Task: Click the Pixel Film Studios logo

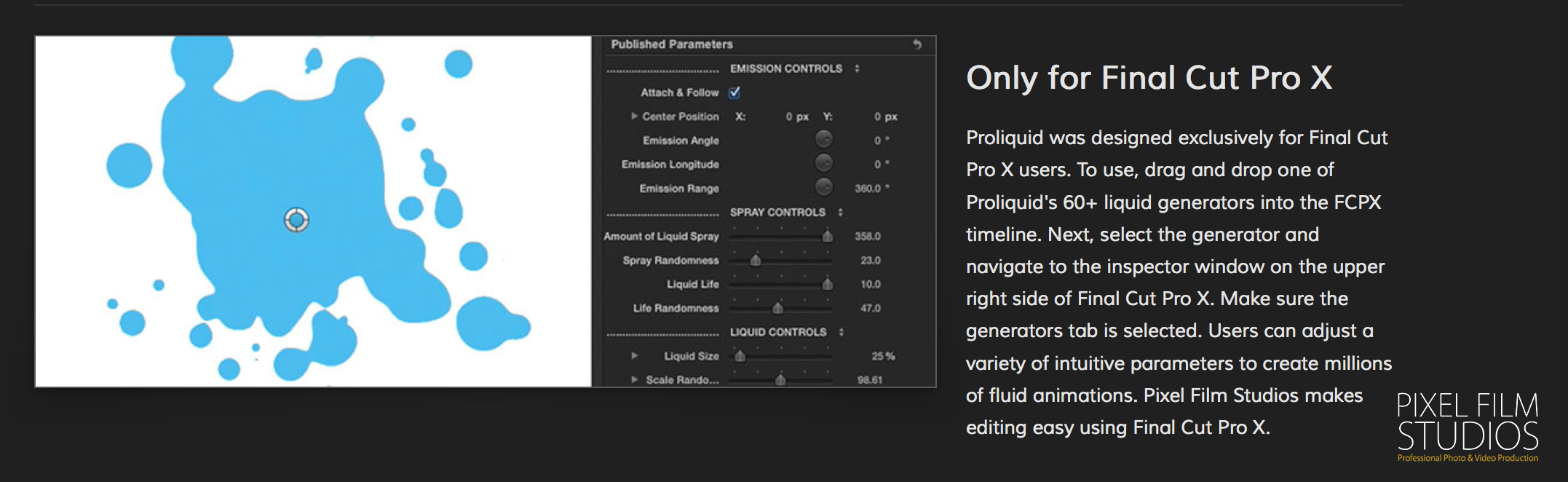Action: pos(1468,427)
